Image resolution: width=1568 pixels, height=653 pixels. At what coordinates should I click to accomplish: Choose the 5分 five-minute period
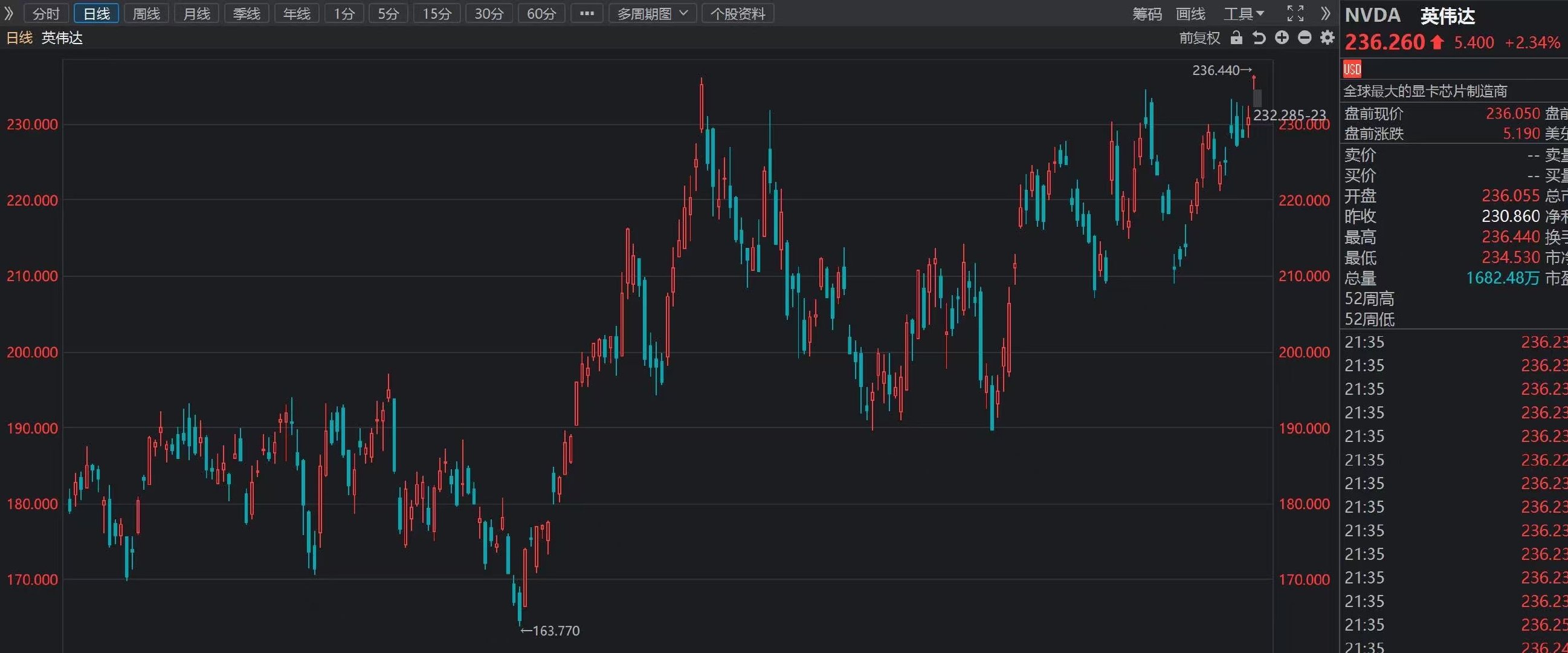389,13
